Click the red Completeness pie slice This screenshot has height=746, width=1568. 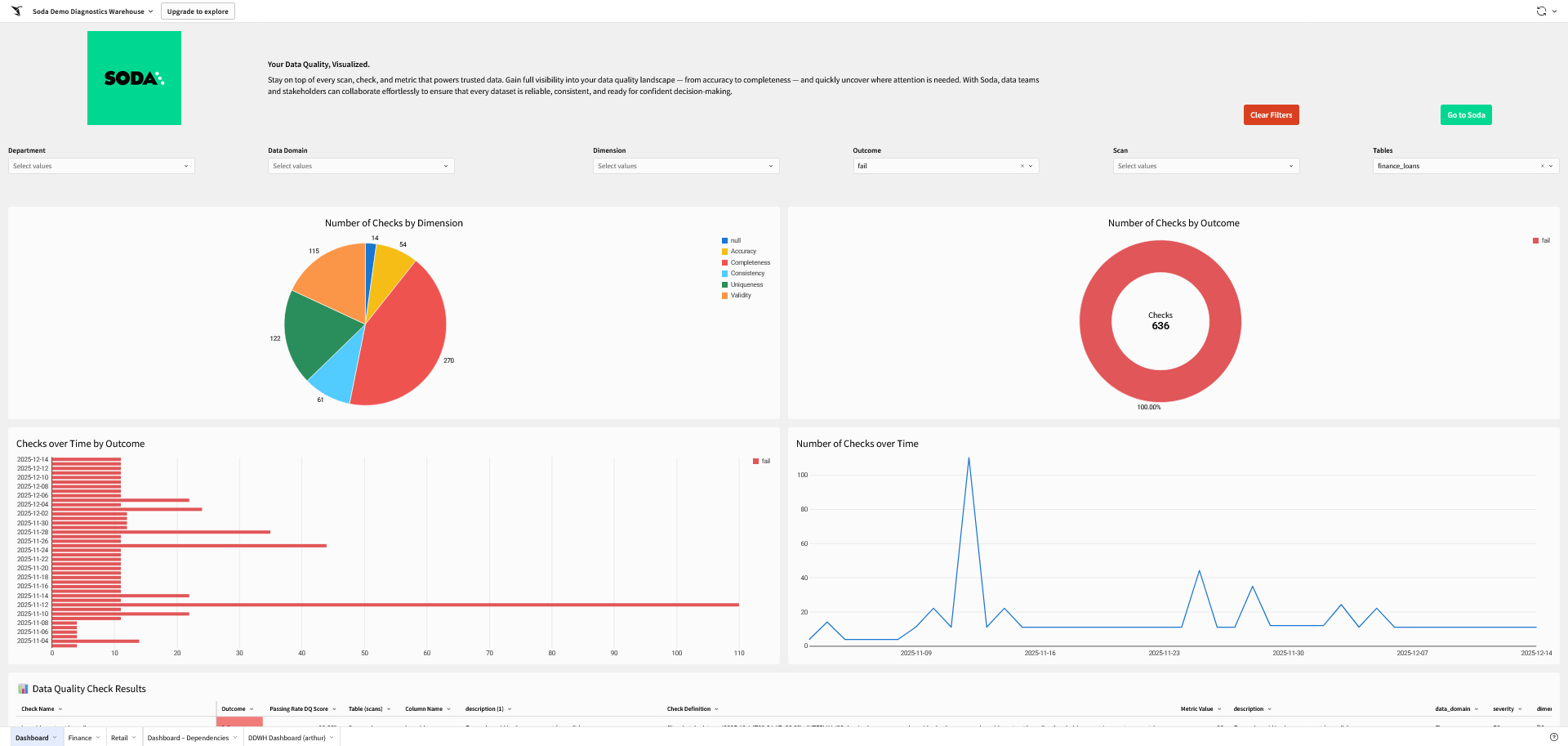[404, 343]
